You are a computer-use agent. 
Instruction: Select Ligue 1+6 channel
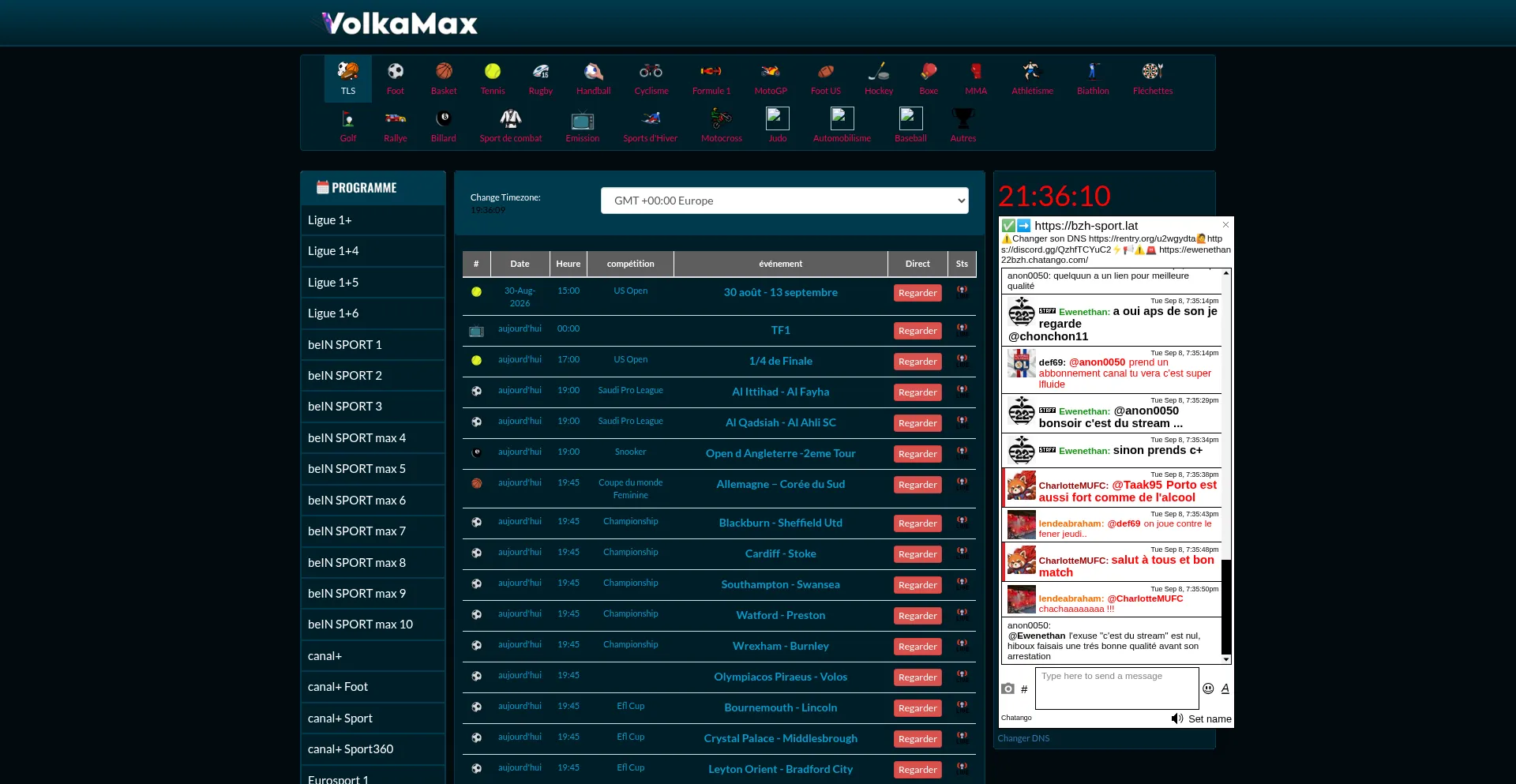pos(373,313)
